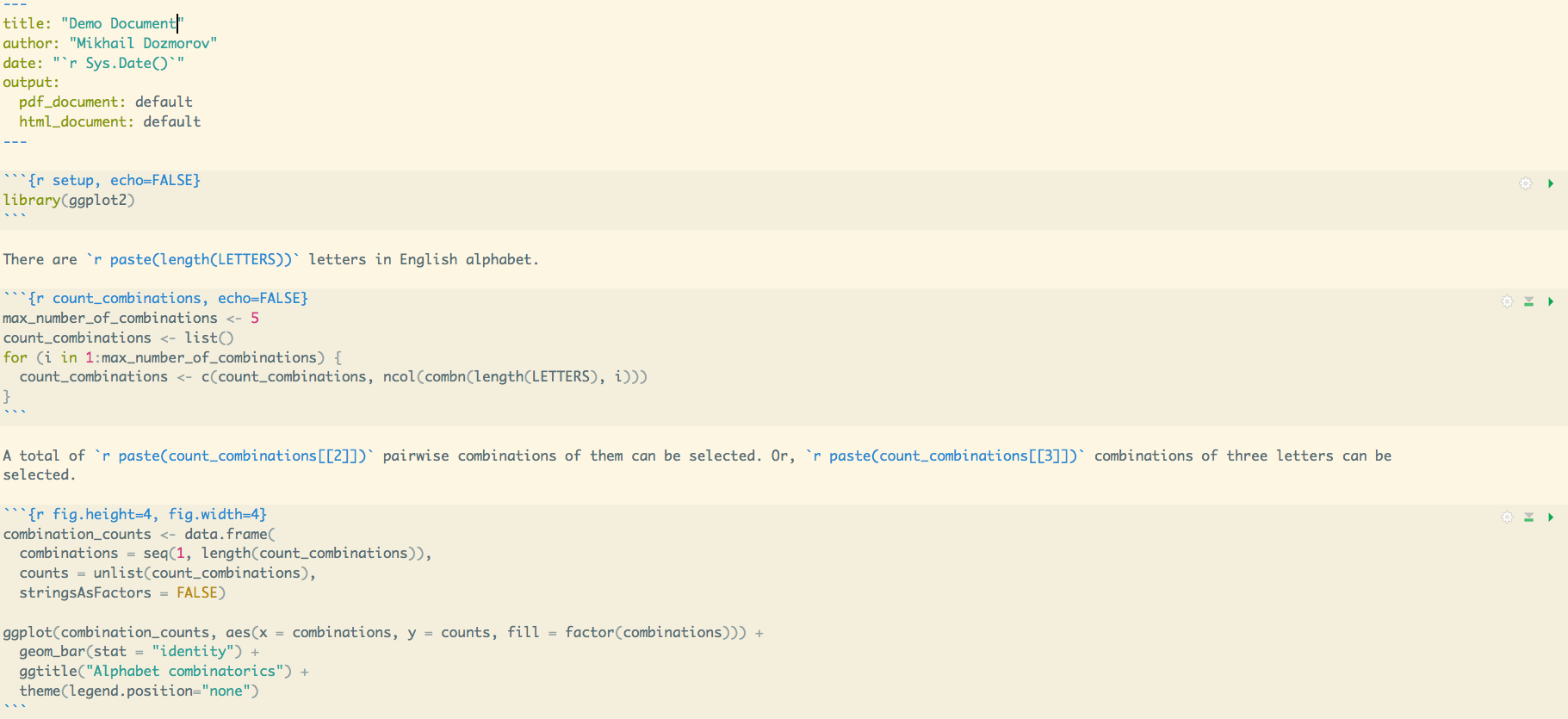Place cursor in "Demo Document" title text
Image resolution: width=1568 pixels, height=719 pixels.
[x=121, y=24]
